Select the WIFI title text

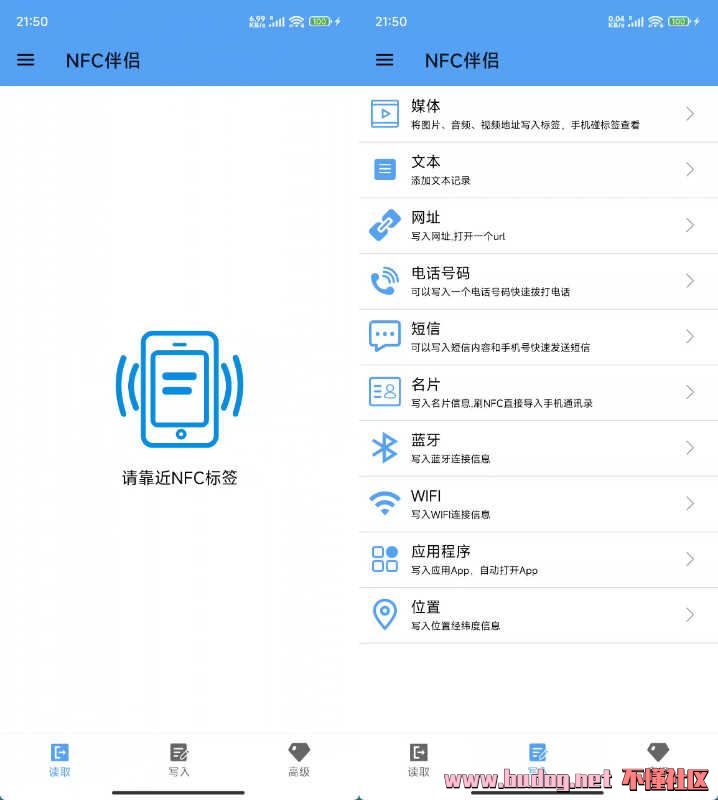(x=426, y=495)
